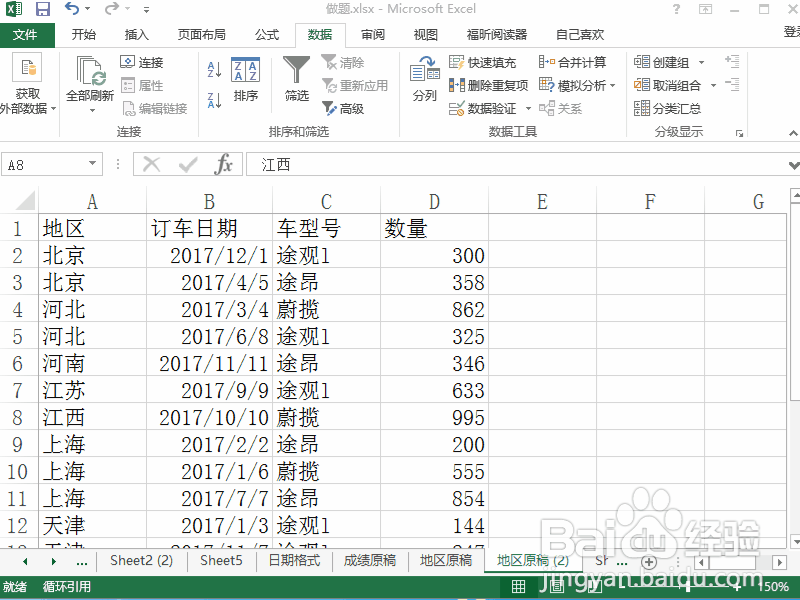Expand the formula bar

(x=793, y=165)
